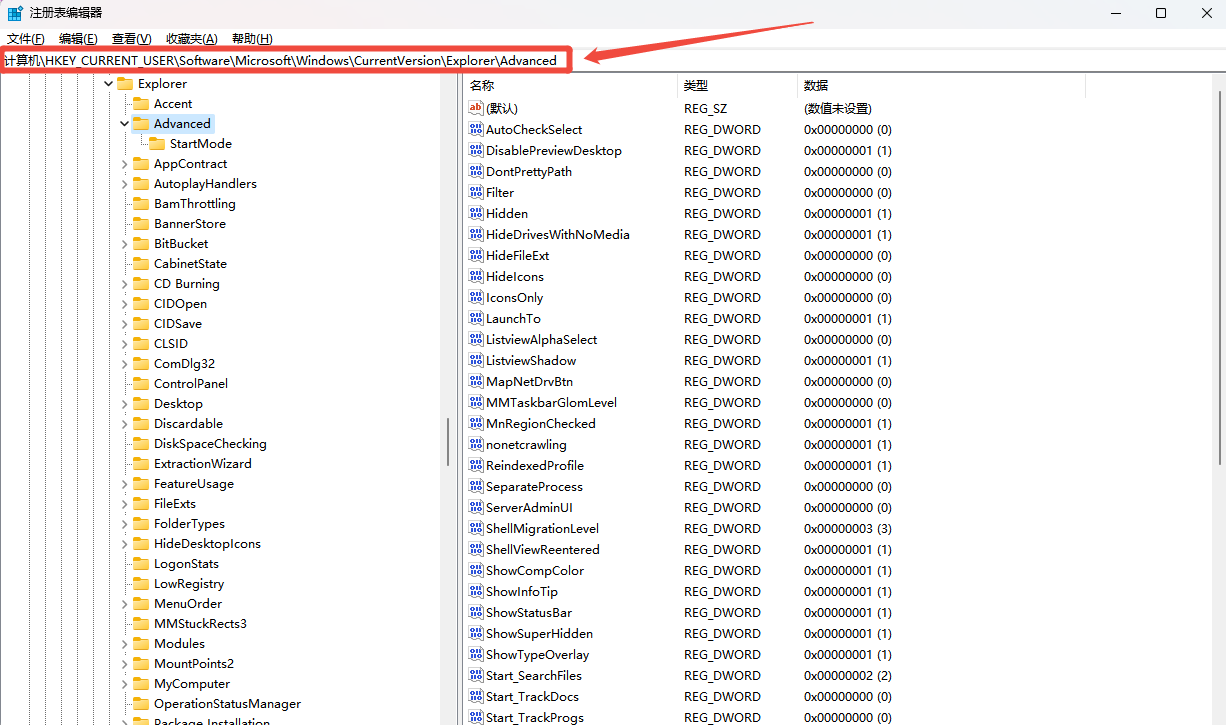This screenshot has width=1226, height=725.
Task: Click the tree pane vertical scrollbar thumb
Action: pos(447,441)
